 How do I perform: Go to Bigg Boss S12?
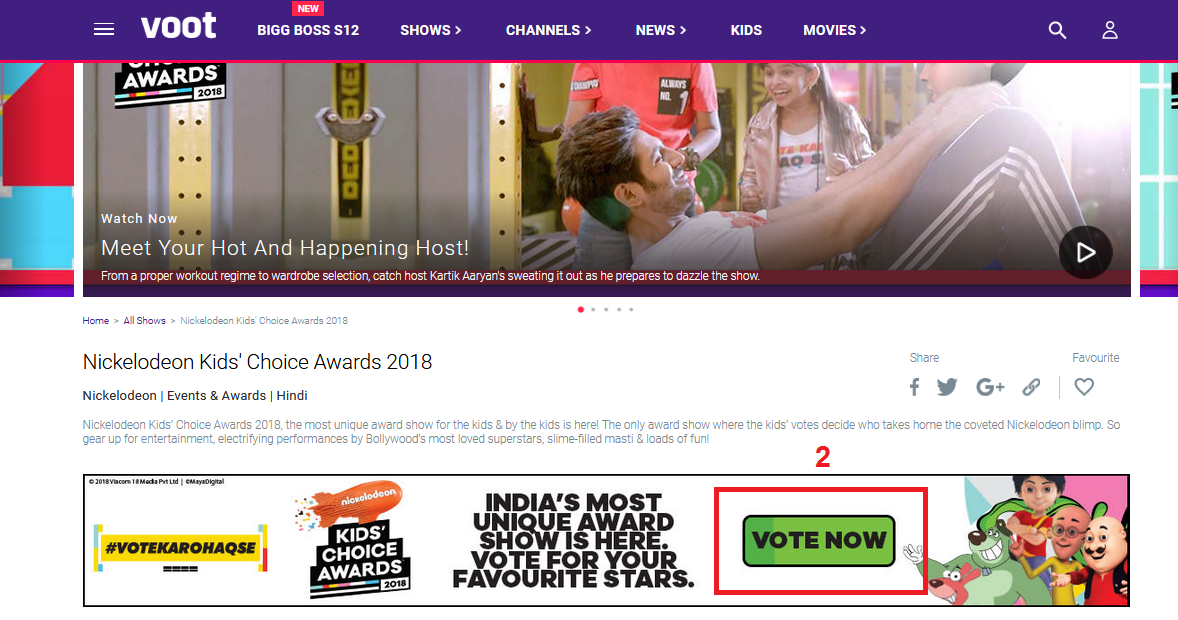(308, 30)
